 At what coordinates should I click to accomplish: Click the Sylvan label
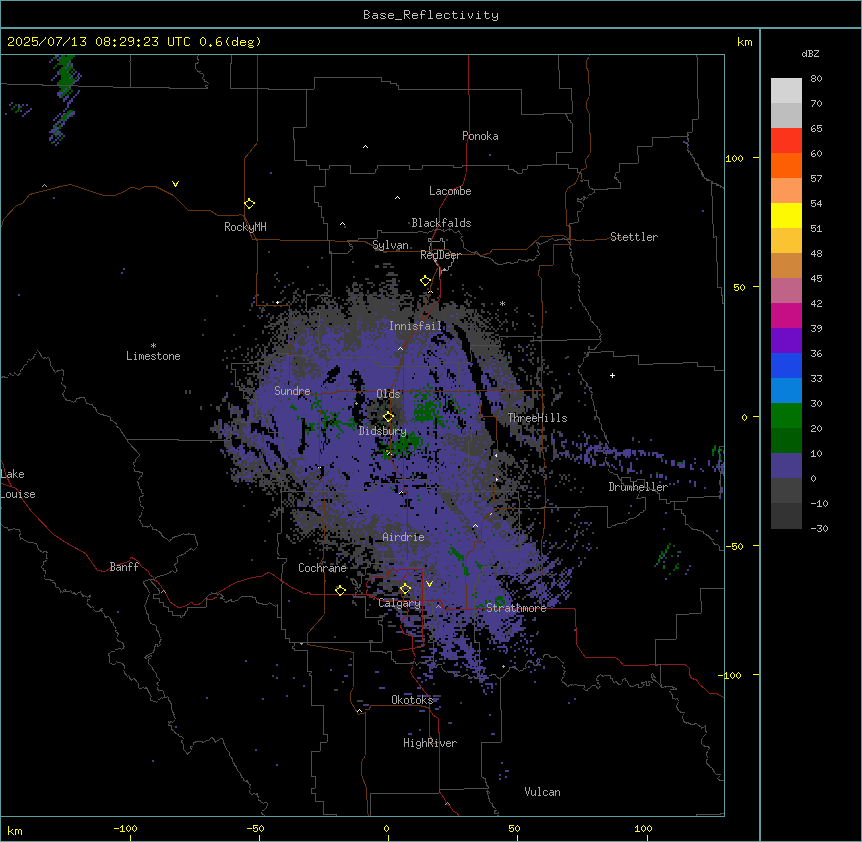(390, 245)
